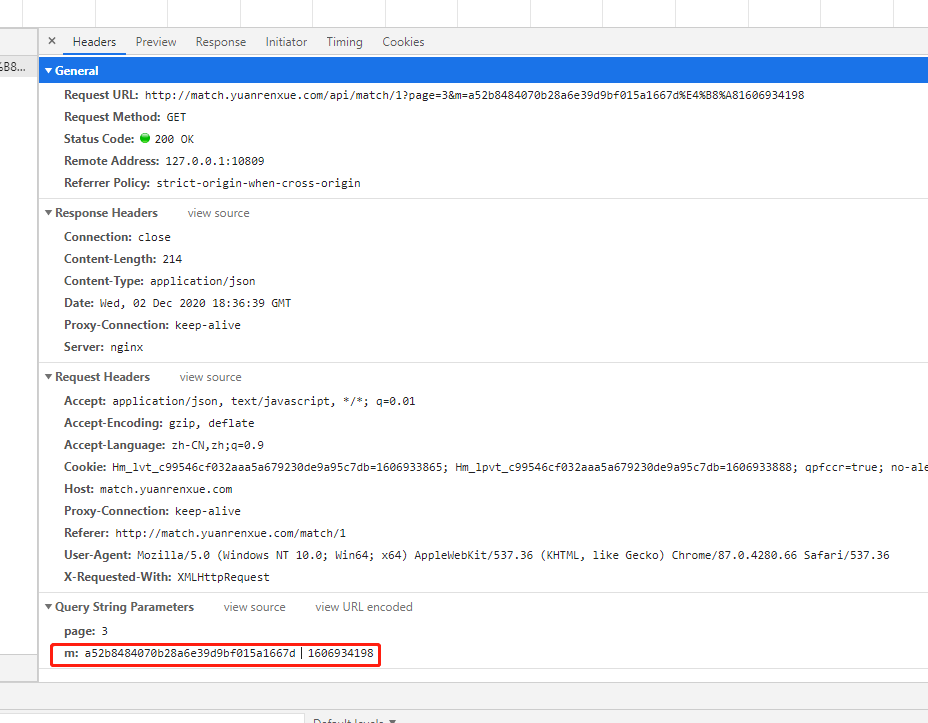Click the Referer URL value

pyautogui.click(x=230, y=533)
